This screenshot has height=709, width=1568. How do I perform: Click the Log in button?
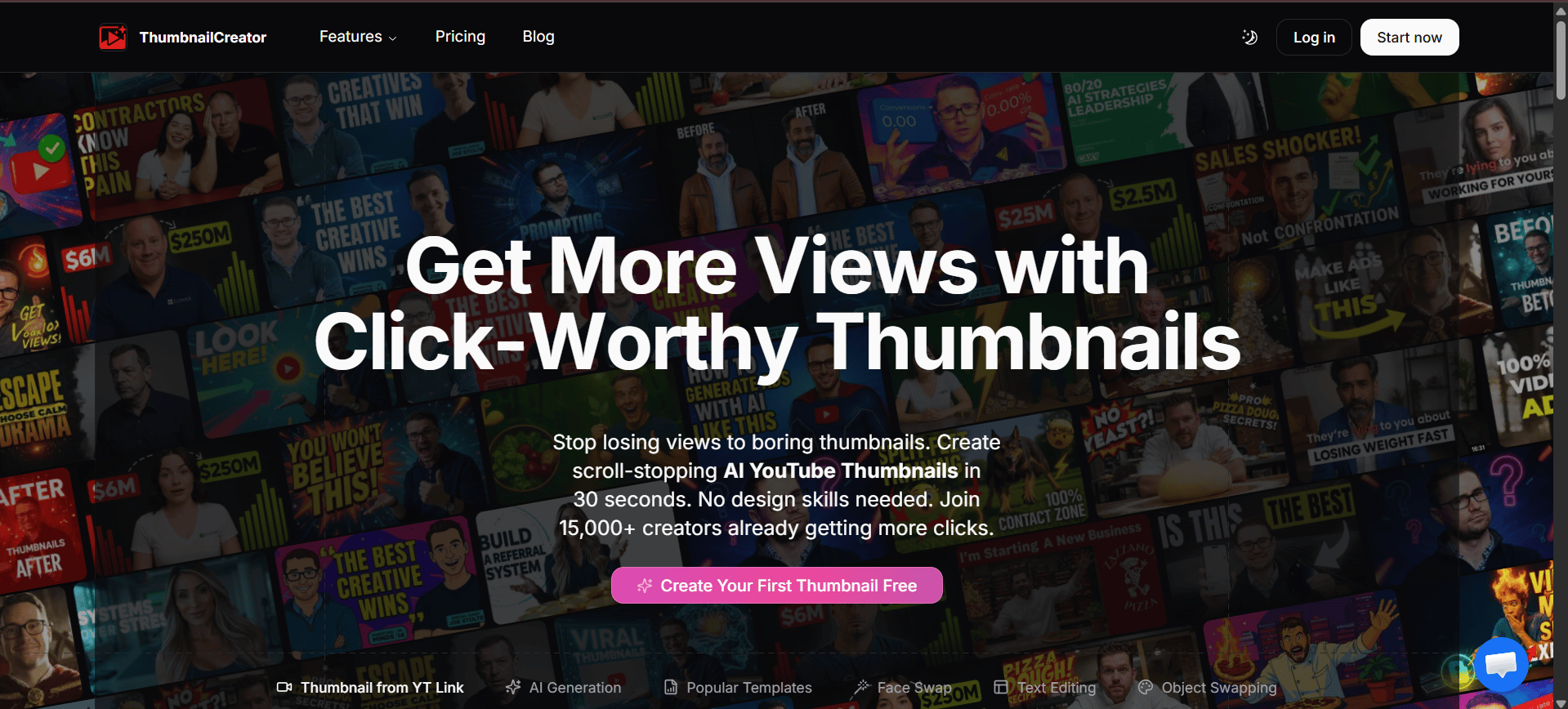1314,38
